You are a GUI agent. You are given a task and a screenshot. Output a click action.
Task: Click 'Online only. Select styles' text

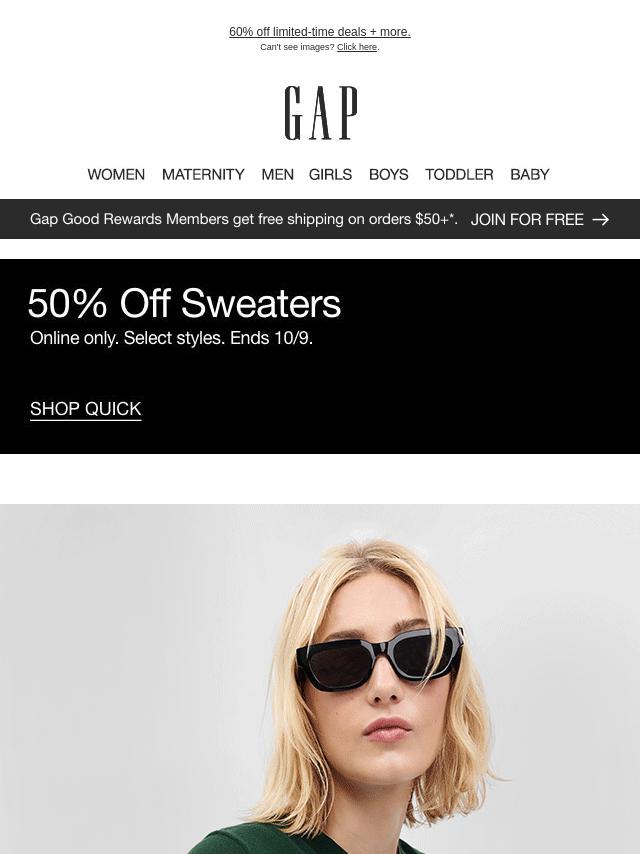[x=129, y=338]
